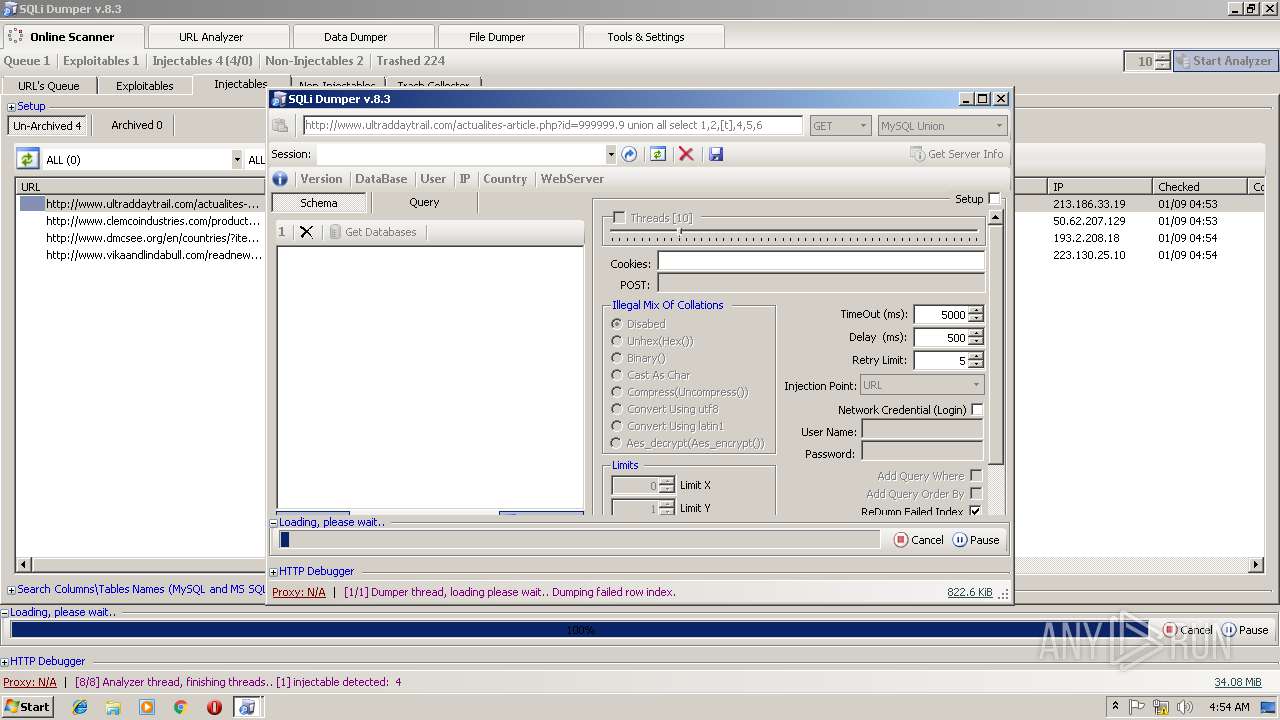Click the green refresh session icon
Viewport: 1280px width, 720px height.
(657, 154)
